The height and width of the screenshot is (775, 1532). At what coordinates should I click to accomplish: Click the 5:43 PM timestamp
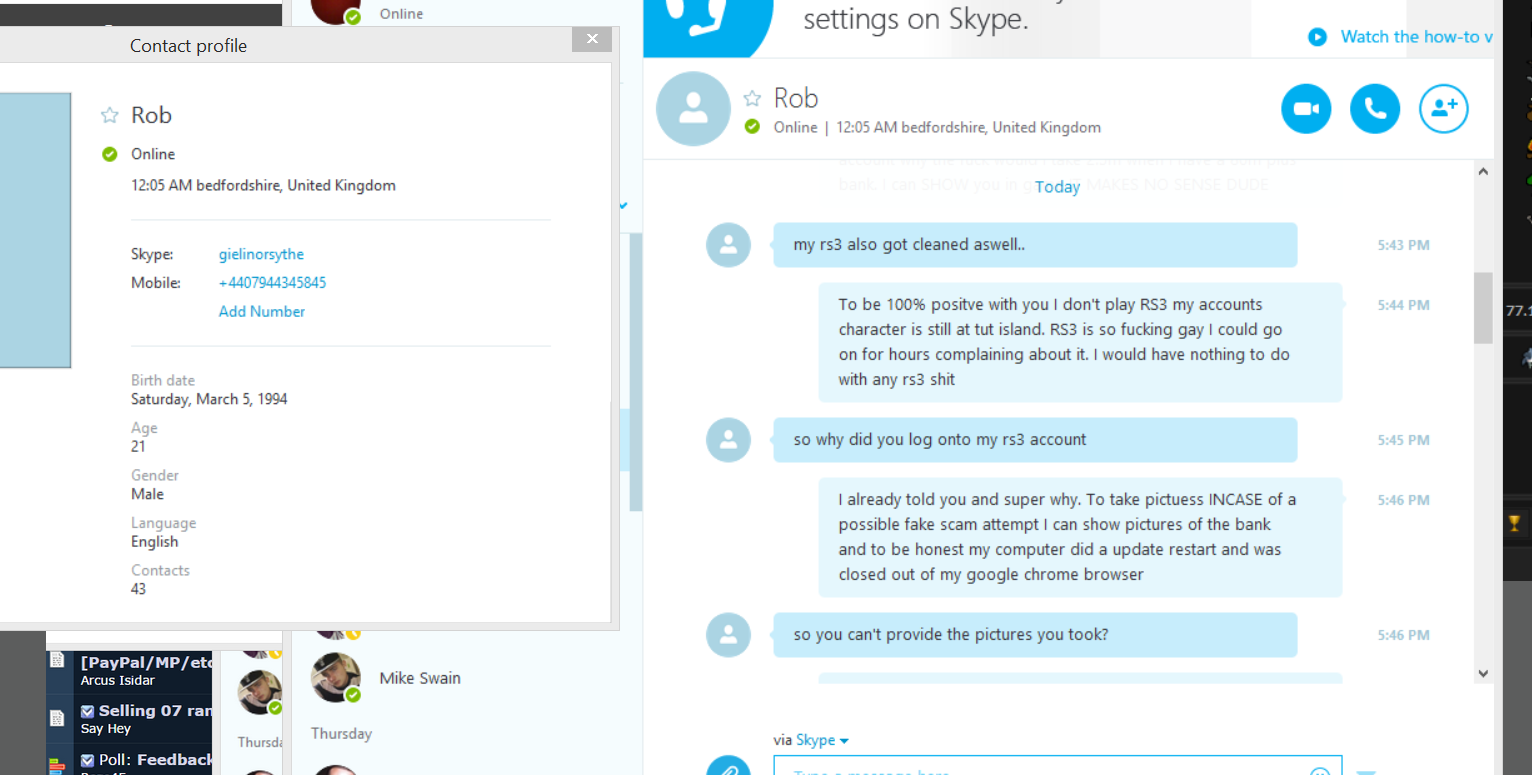click(x=1403, y=245)
